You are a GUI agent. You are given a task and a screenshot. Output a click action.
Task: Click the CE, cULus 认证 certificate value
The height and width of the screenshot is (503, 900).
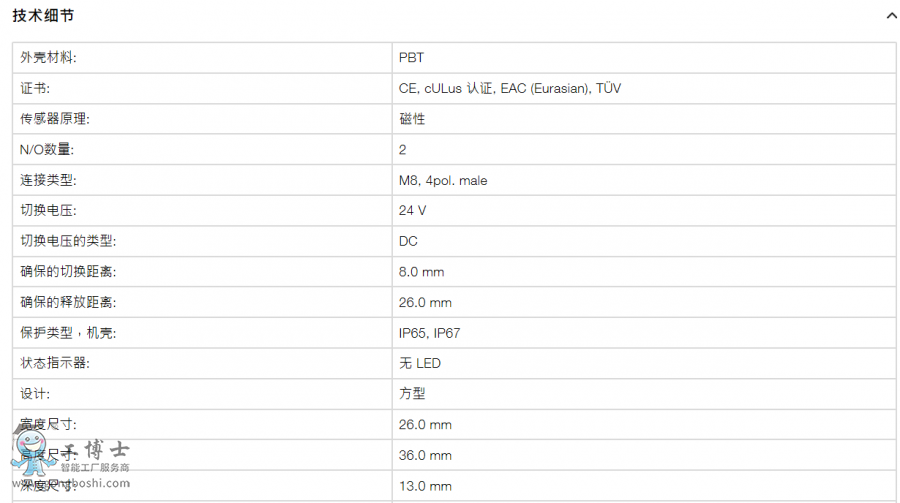[510, 88]
